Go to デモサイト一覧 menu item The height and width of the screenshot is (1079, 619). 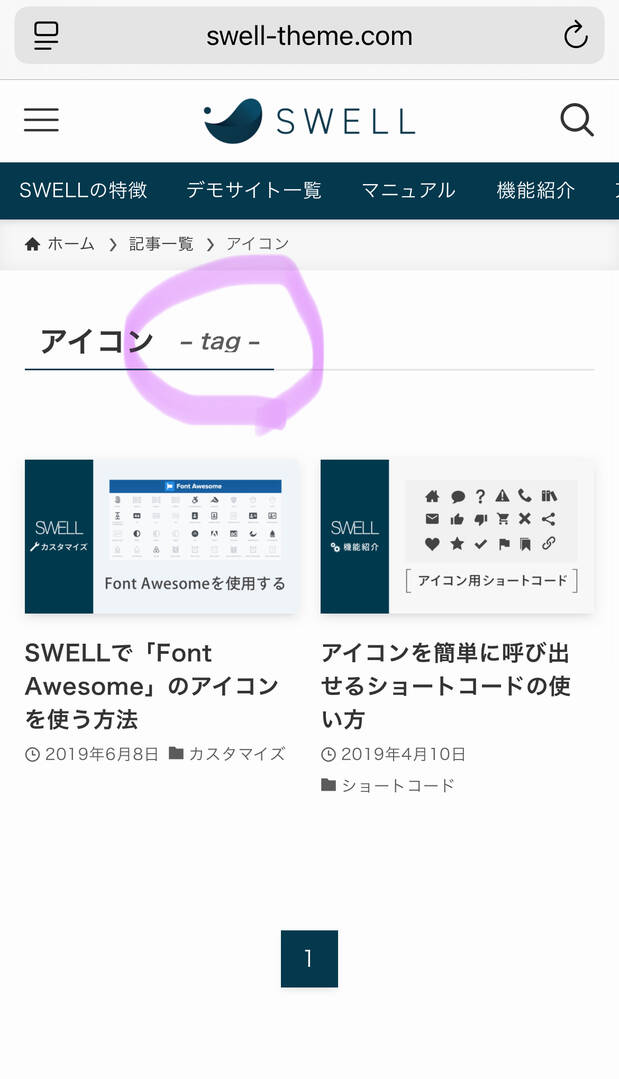pos(254,190)
